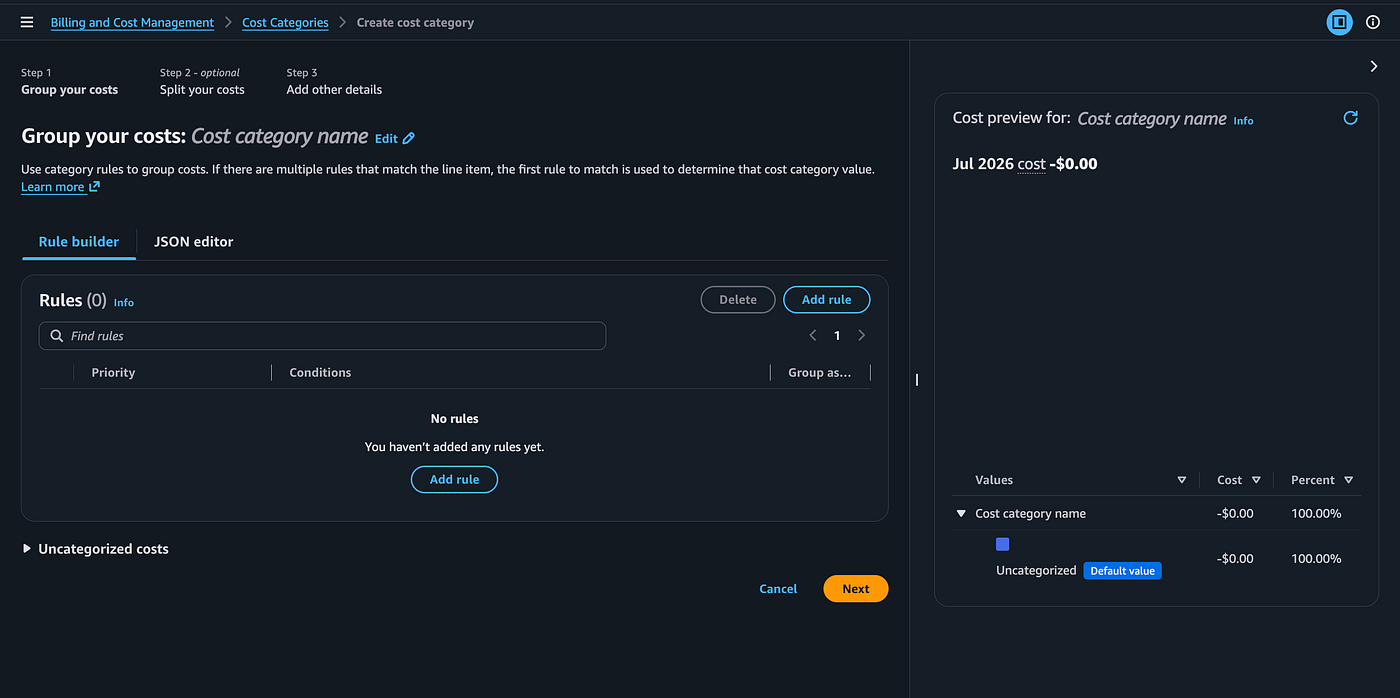Click Add rule button in Rules header

[827, 299]
